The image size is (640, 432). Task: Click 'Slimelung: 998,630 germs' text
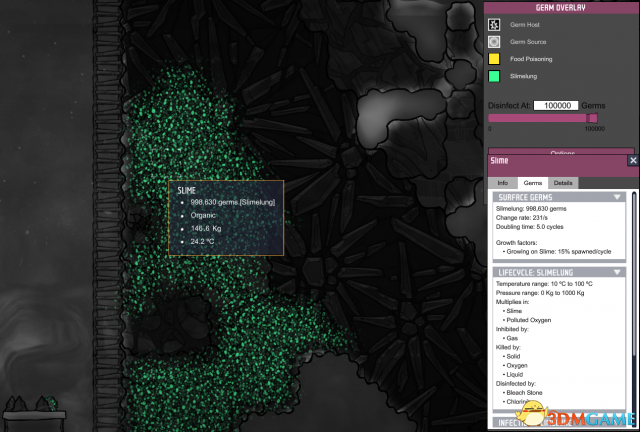tap(531, 209)
